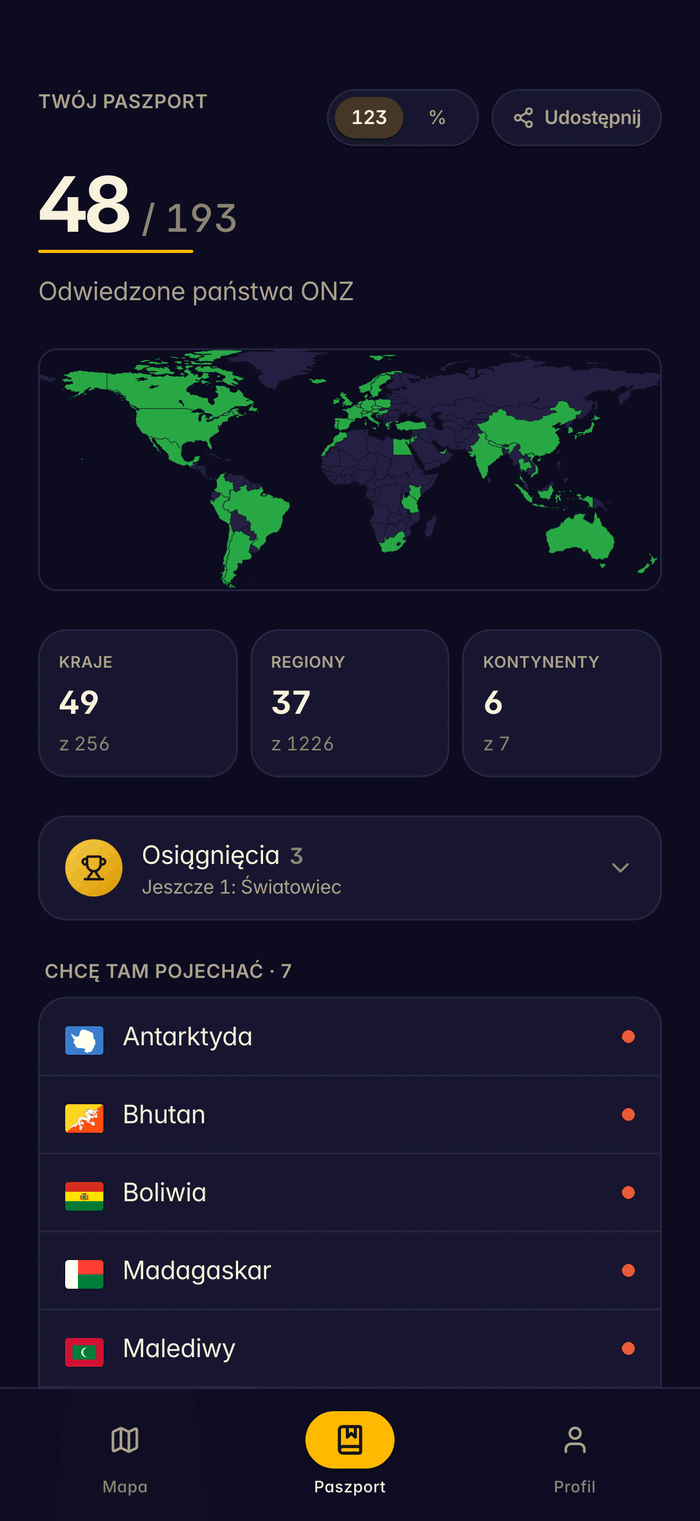Expand the Osiągnięcia achievements card
Image resolution: width=700 pixels, height=1521 pixels.
(350, 867)
